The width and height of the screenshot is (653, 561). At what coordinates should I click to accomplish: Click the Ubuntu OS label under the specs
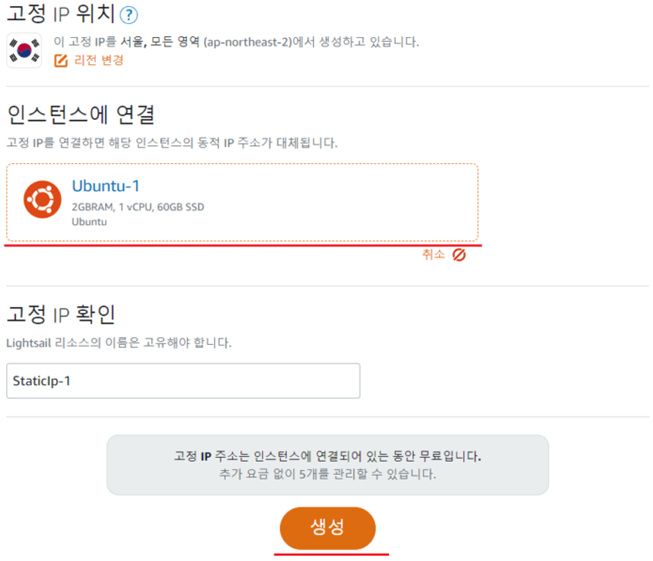point(89,222)
